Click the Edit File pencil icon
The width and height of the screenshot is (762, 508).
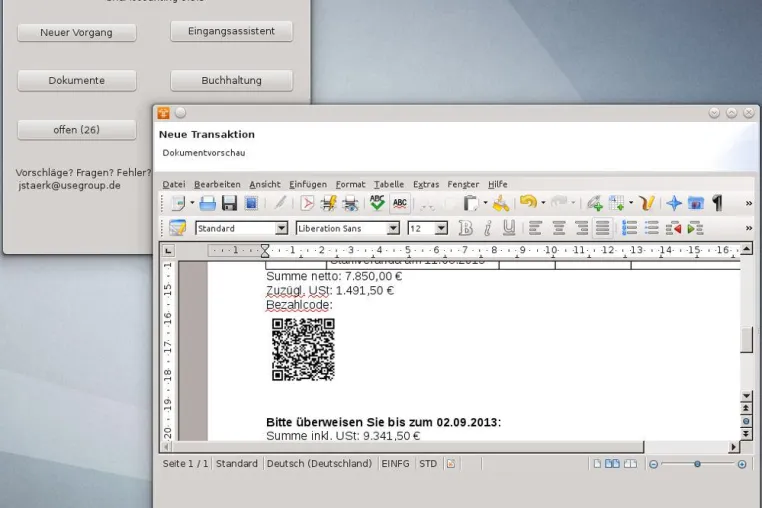(x=280, y=203)
